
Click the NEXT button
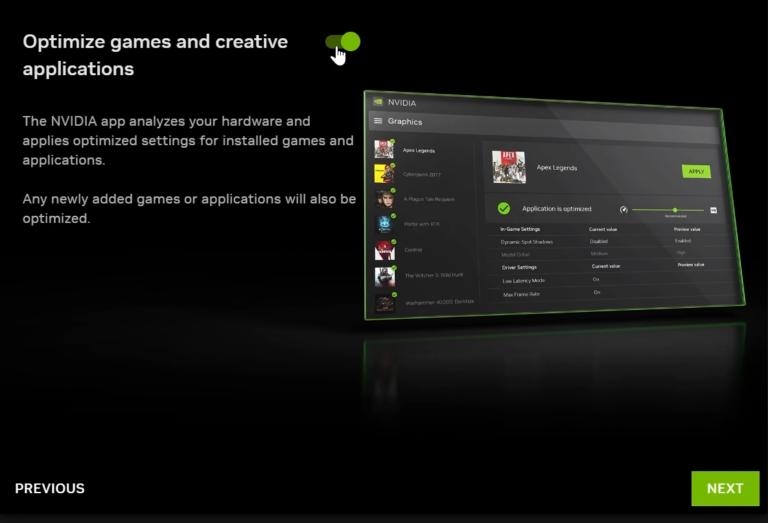click(x=725, y=488)
